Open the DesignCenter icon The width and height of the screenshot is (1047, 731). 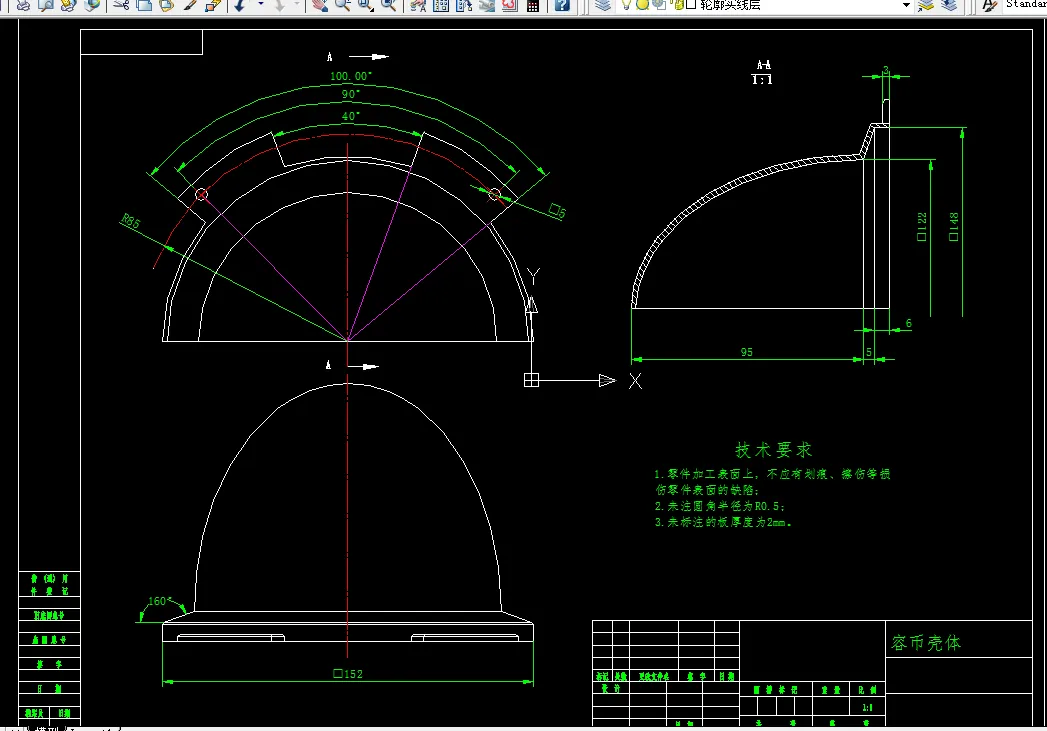(x=441, y=5)
